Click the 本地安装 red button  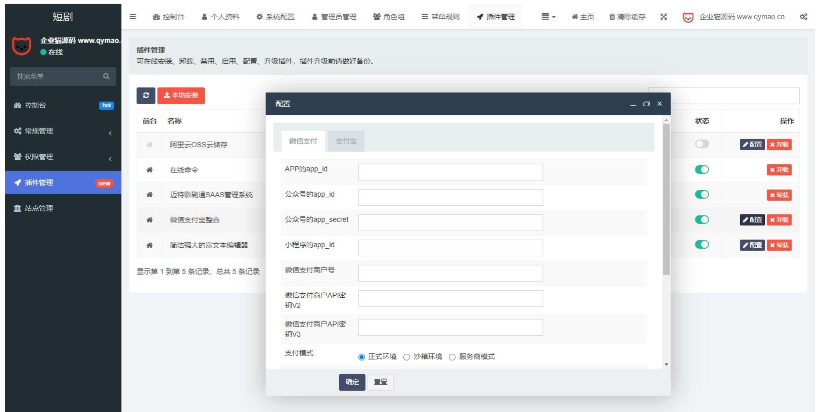coord(181,95)
